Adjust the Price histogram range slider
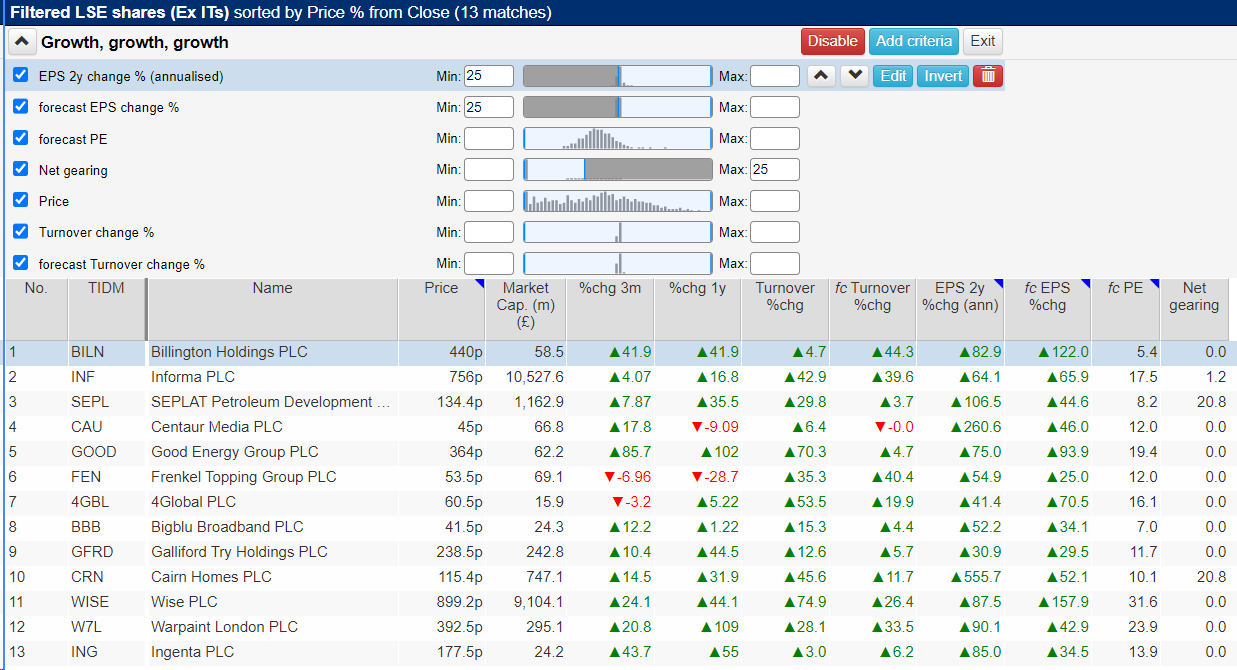Image resolution: width=1237 pixels, height=670 pixels. pyautogui.click(x=617, y=201)
